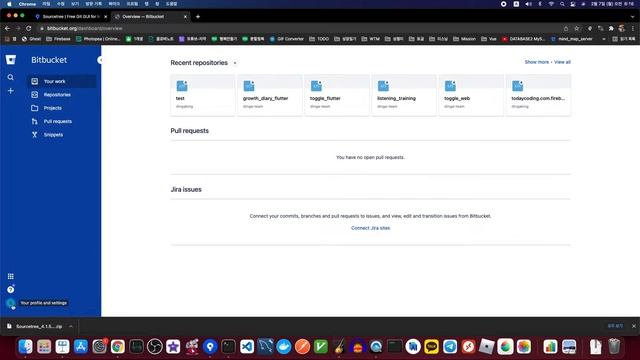Close the Overview — Bitbucket tab
Screen dimensions: 640x360
(x=185, y=17)
